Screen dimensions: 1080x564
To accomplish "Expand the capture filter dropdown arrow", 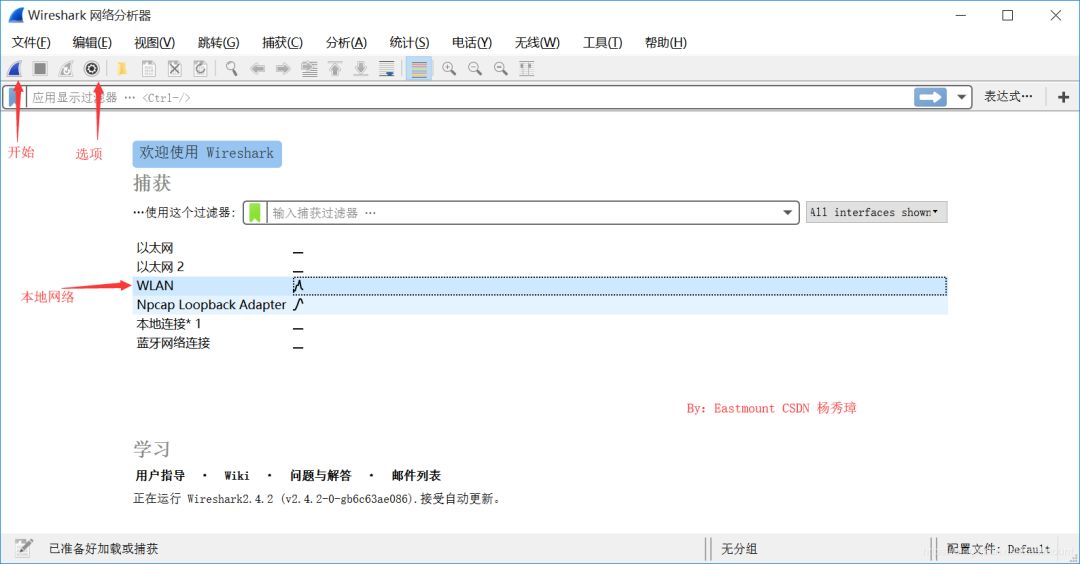I will point(787,213).
